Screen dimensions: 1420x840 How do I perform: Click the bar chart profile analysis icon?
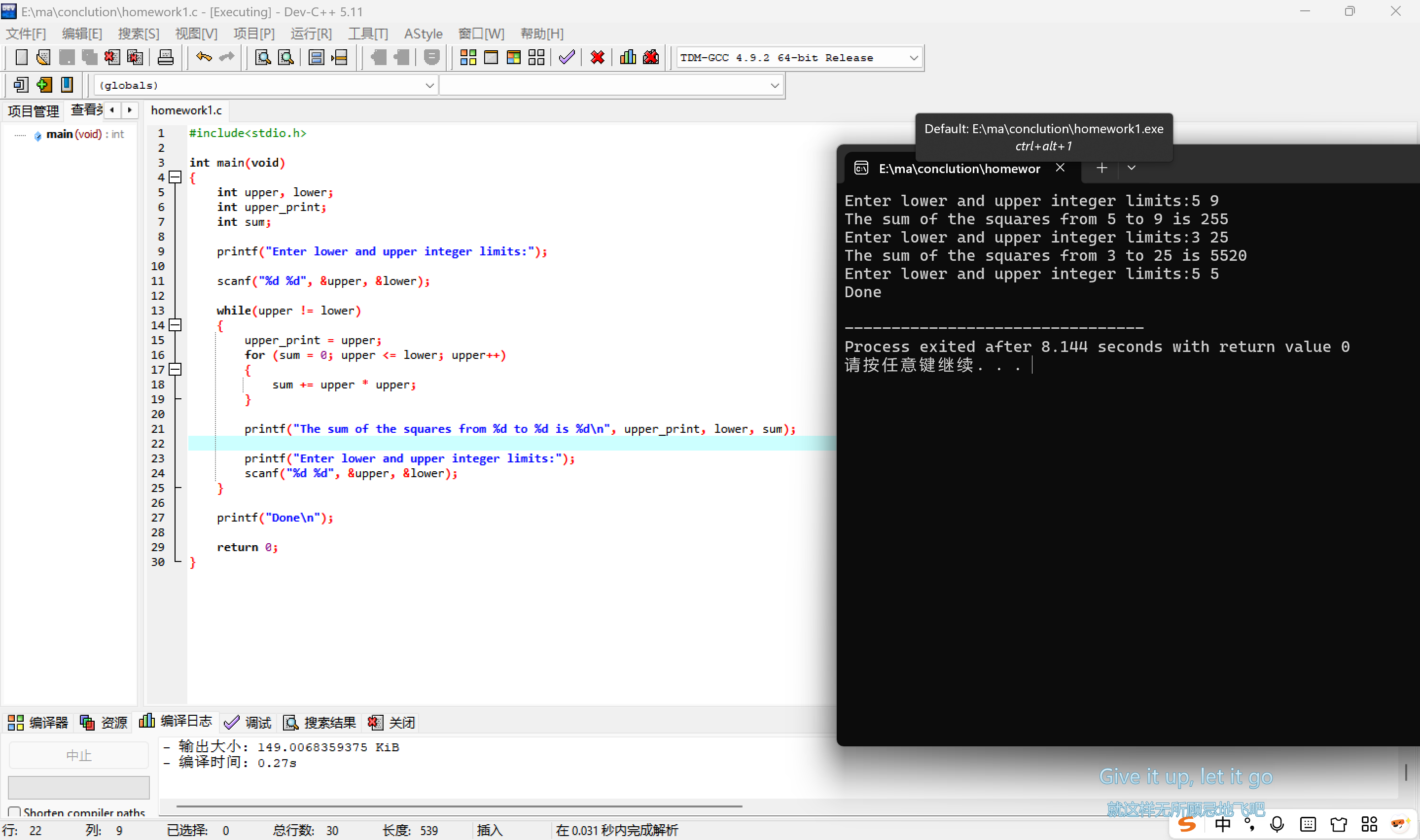628,57
